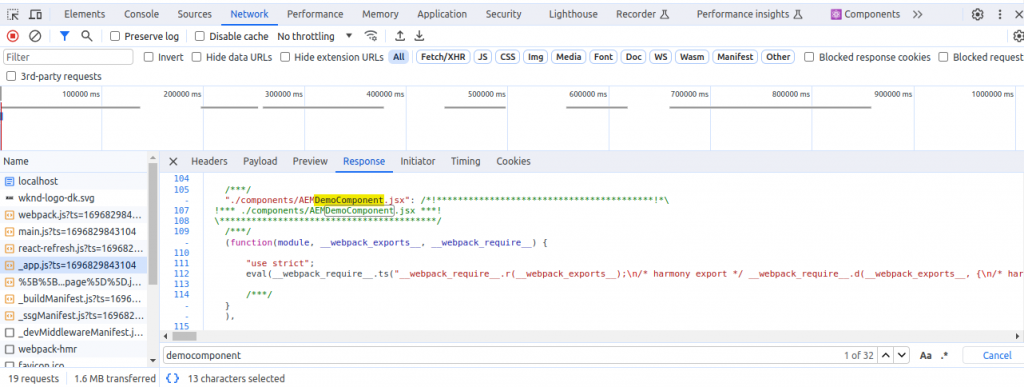This screenshot has width=1024, height=387.
Task: Show more DevTools tabs chevron
Action: pyautogui.click(x=918, y=14)
